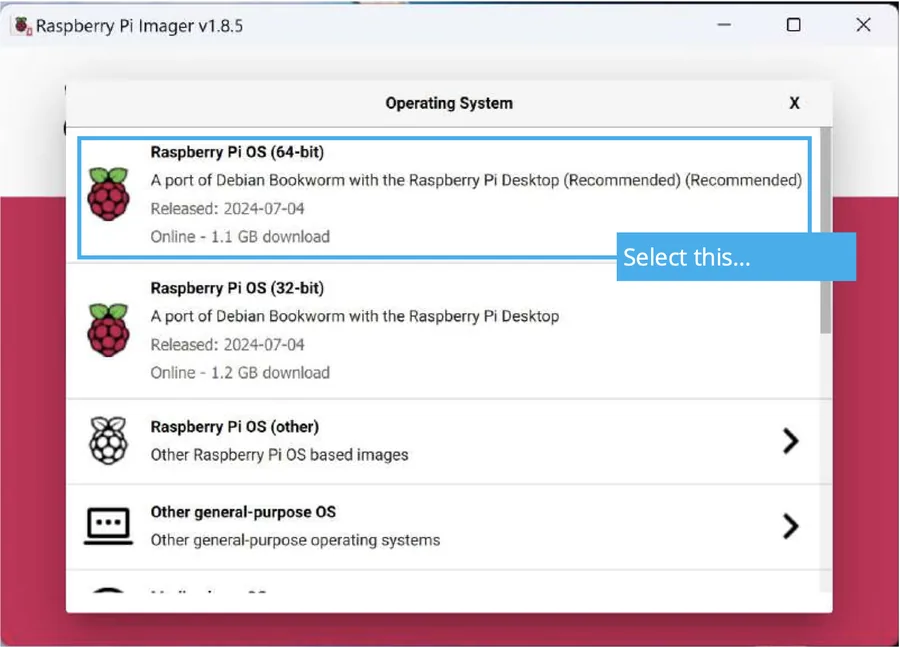Open Other general-purpose OS entry
The height and width of the screenshot is (647, 900).
tap(449, 526)
